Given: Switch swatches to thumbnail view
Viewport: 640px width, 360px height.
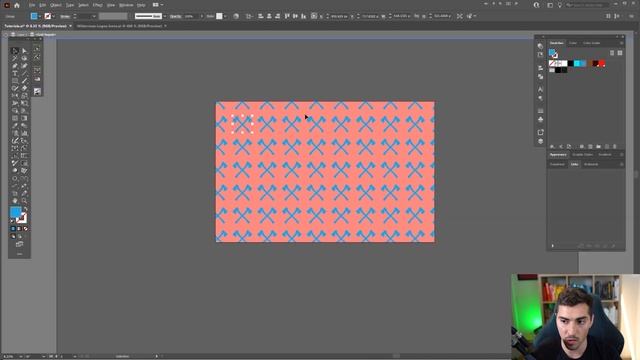Looking at the screenshot, I should point(620,53).
